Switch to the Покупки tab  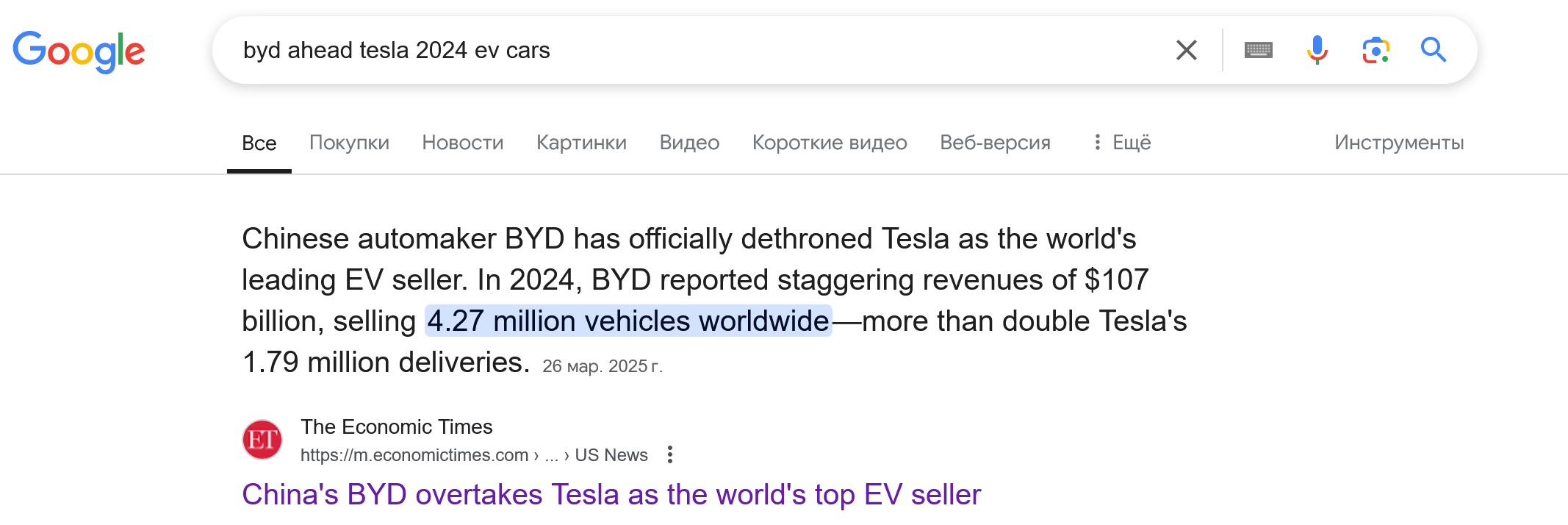click(x=349, y=143)
